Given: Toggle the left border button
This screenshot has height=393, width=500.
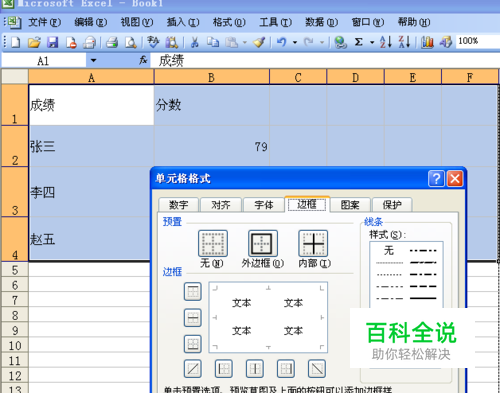Looking at the screenshot, I should point(224,369).
